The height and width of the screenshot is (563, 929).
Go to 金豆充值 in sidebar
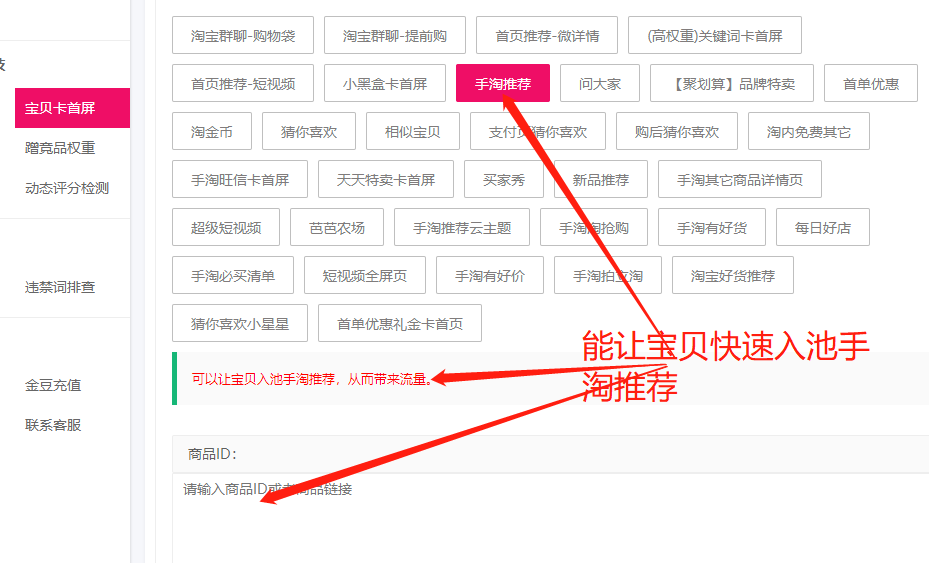pyautogui.click(x=53, y=385)
